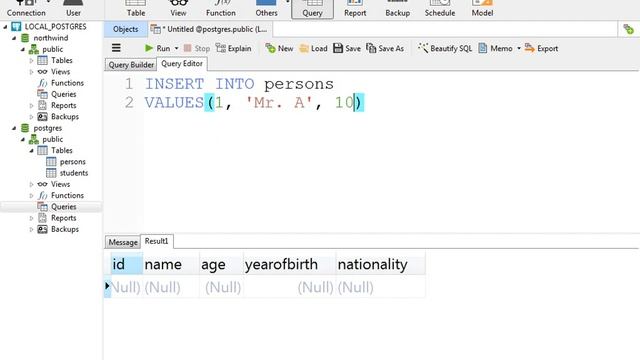The image size is (640, 360).
Task: Select the Query Editor tab
Action: [182, 64]
